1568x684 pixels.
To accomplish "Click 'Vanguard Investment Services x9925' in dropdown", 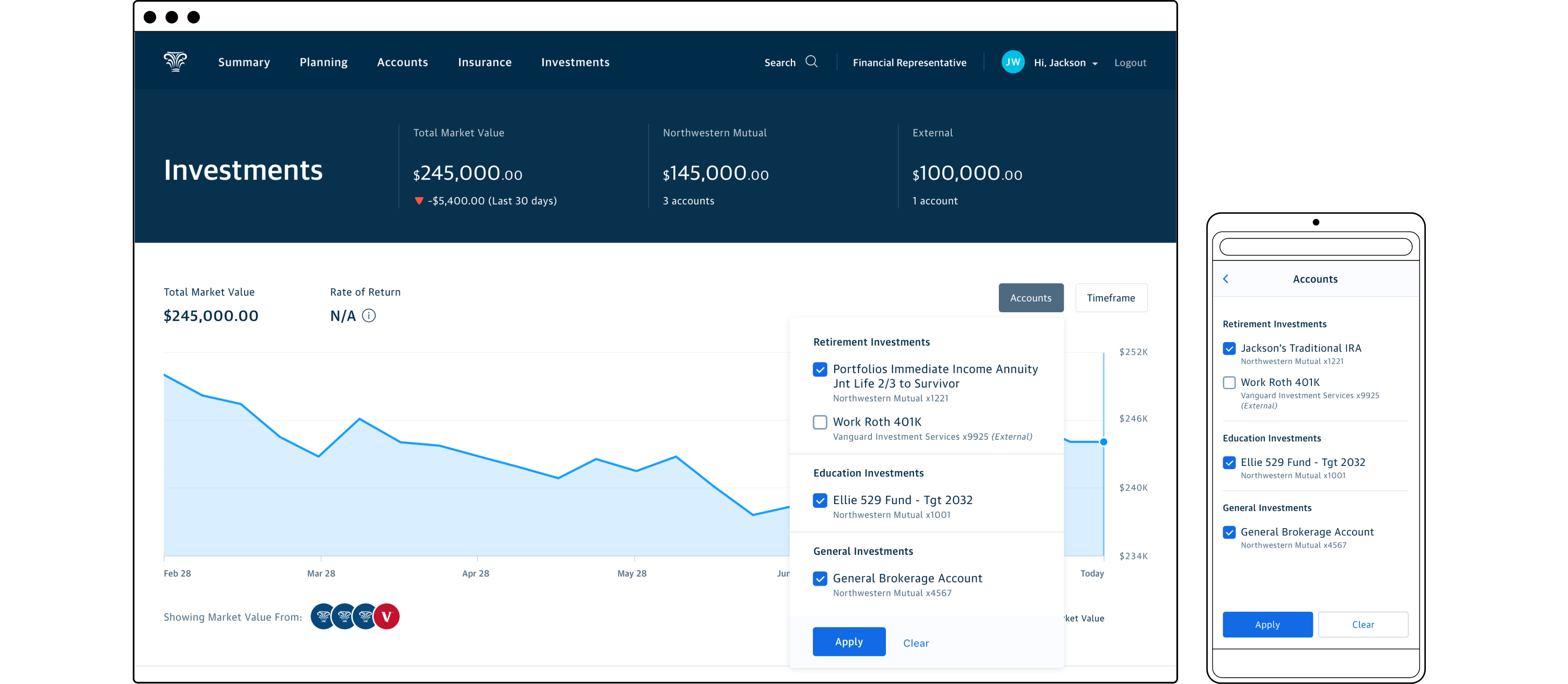I will click(x=910, y=437).
